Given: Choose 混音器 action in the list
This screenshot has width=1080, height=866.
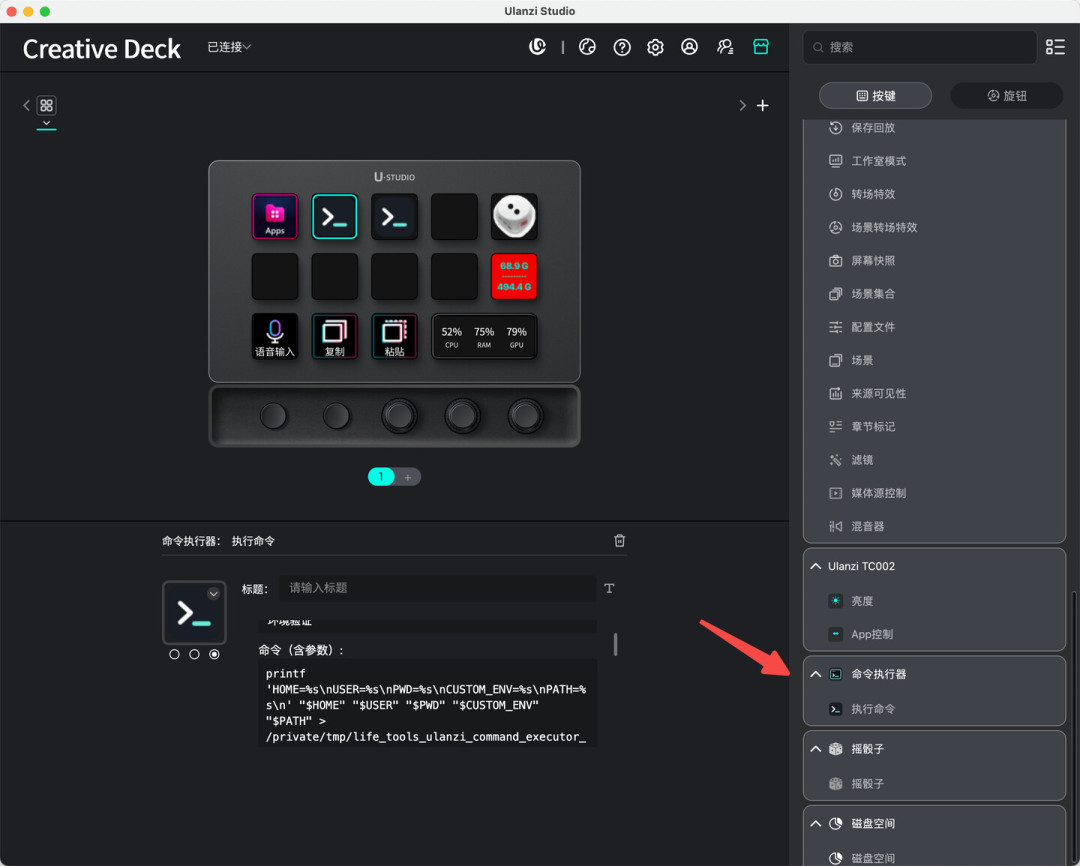Looking at the screenshot, I should 867,526.
